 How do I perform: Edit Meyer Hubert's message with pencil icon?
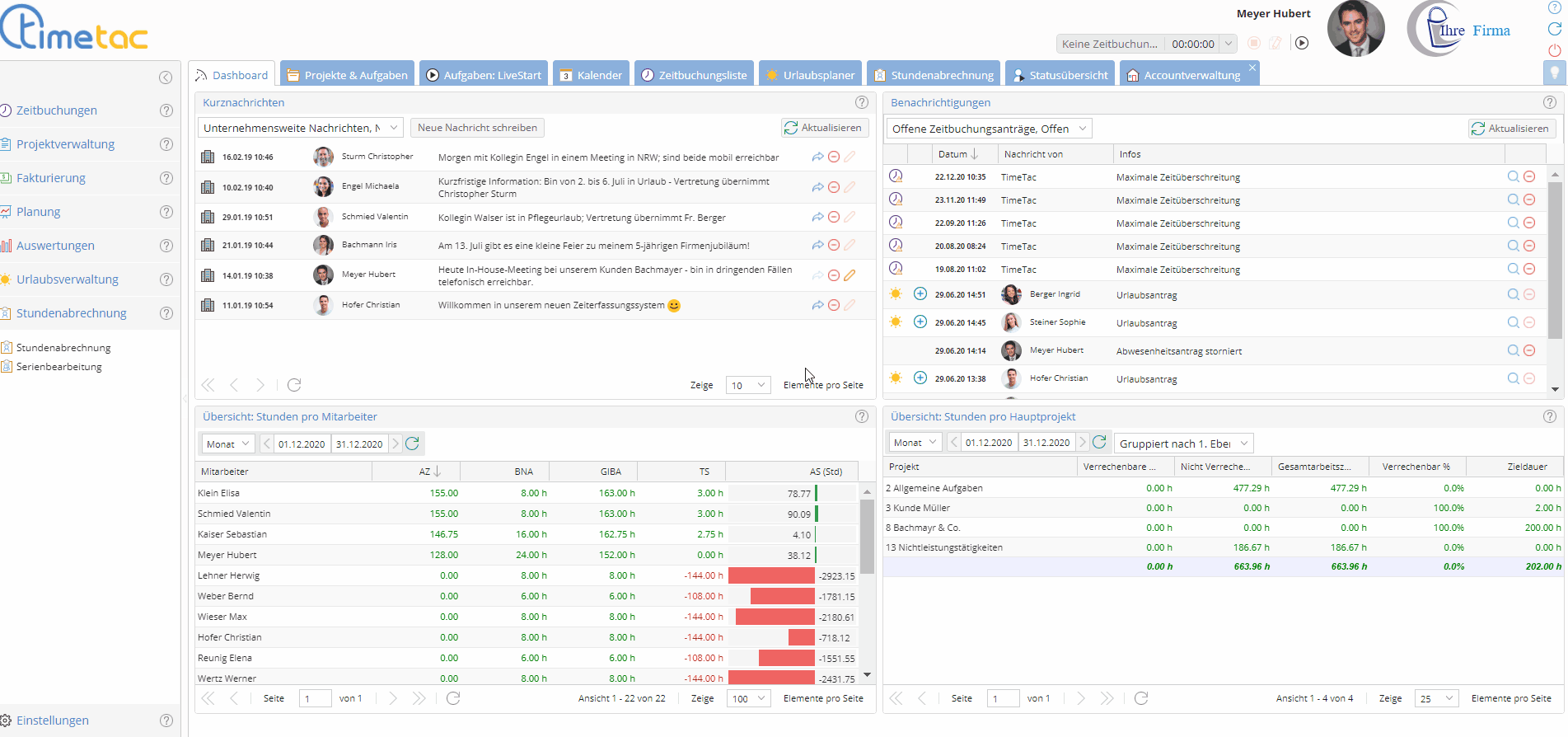click(x=850, y=275)
